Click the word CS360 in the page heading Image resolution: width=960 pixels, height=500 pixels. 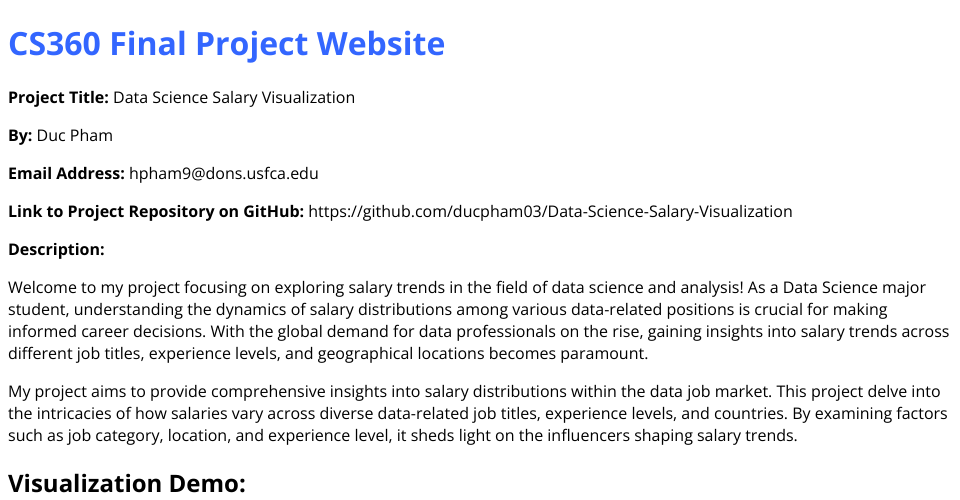(54, 44)
